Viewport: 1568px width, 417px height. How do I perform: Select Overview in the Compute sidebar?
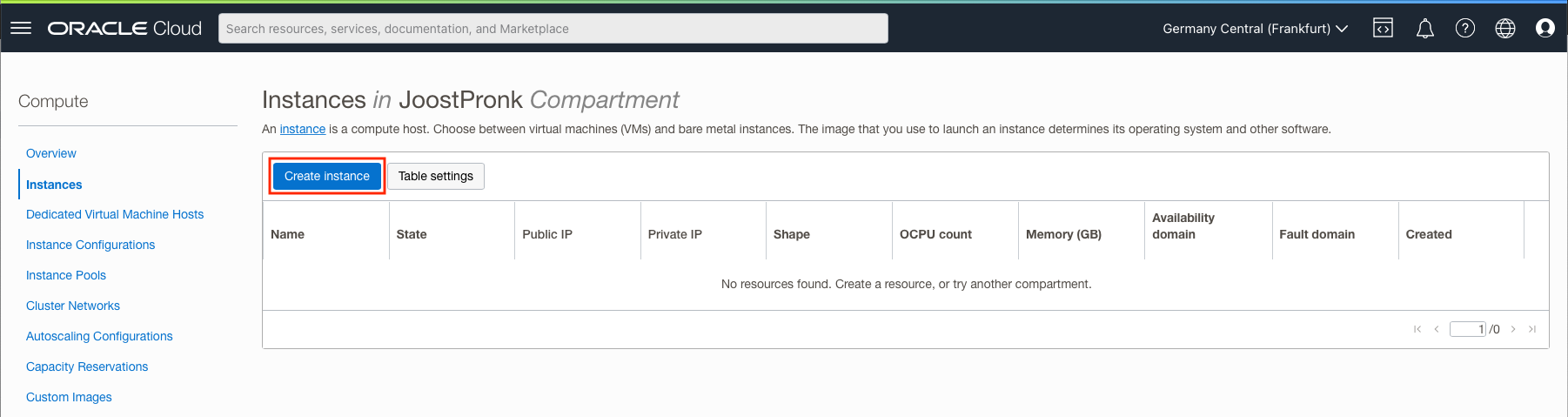coord(51,153)
